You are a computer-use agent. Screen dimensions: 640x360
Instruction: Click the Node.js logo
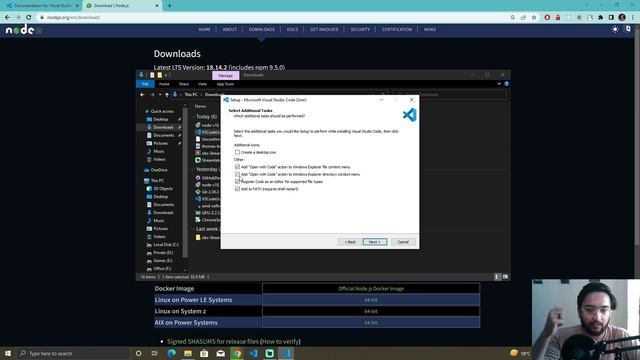tap(23, 29)
